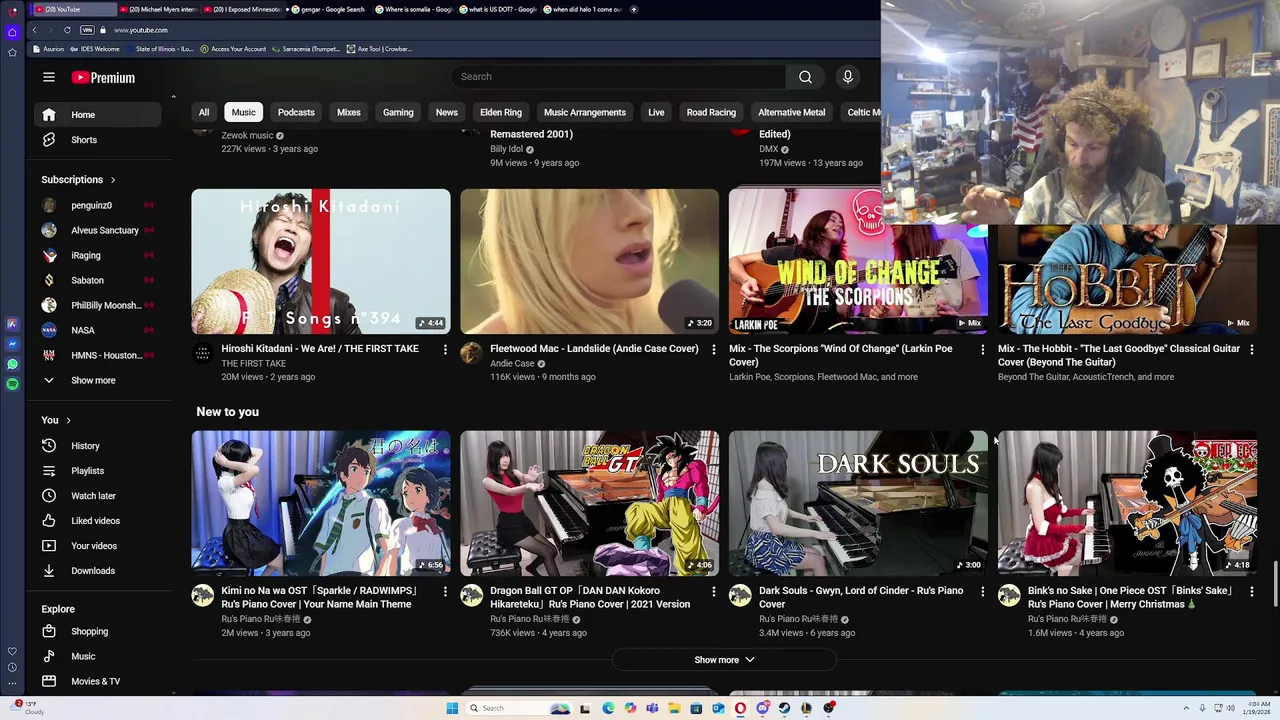1280x720 pixels.
Task: Click the page vertical scrollbar thumb
Action: click(1275, 585)
